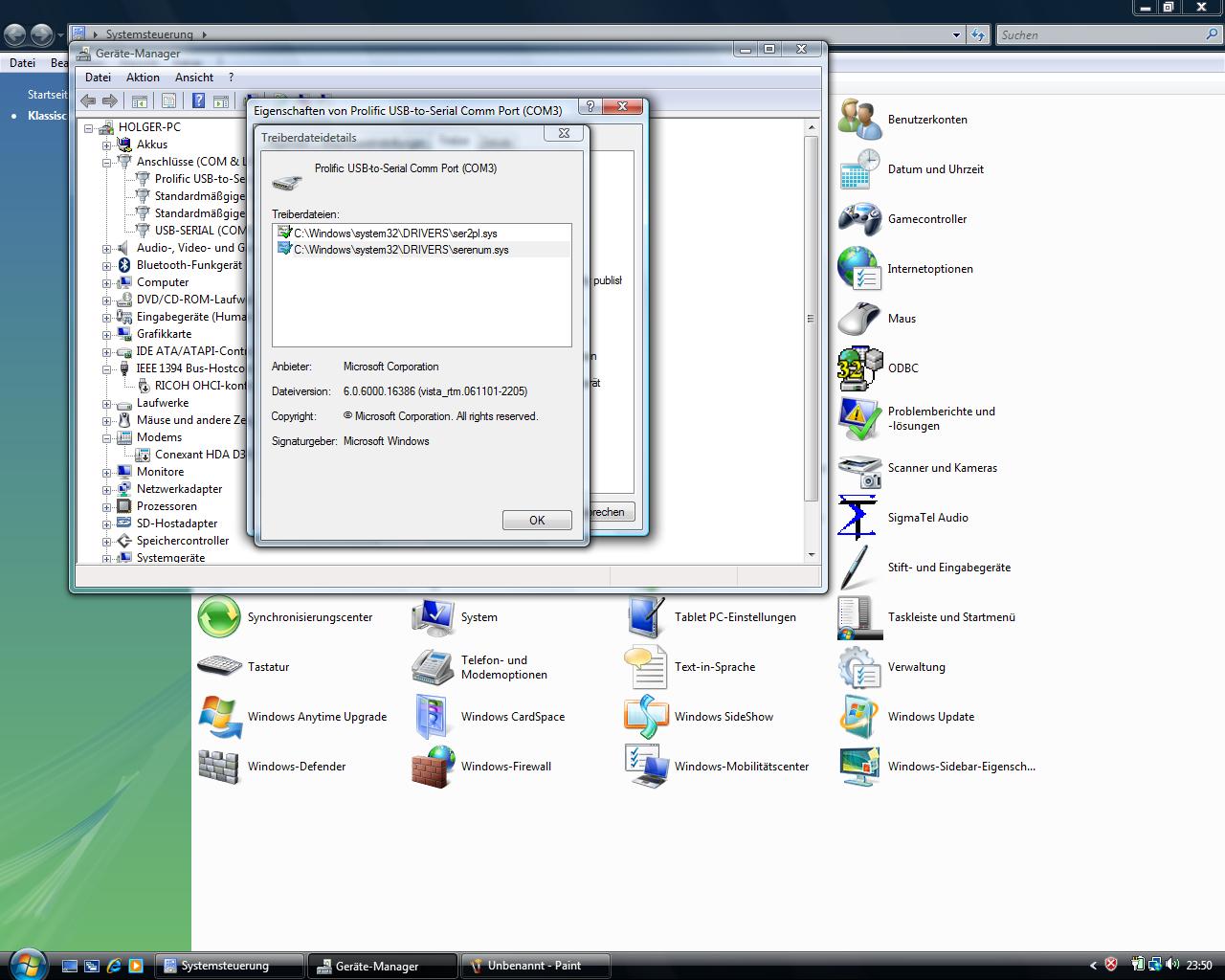1225x980 pixels.
Task: Click Device Manager help toolbar icon
Action: (198, 100)
